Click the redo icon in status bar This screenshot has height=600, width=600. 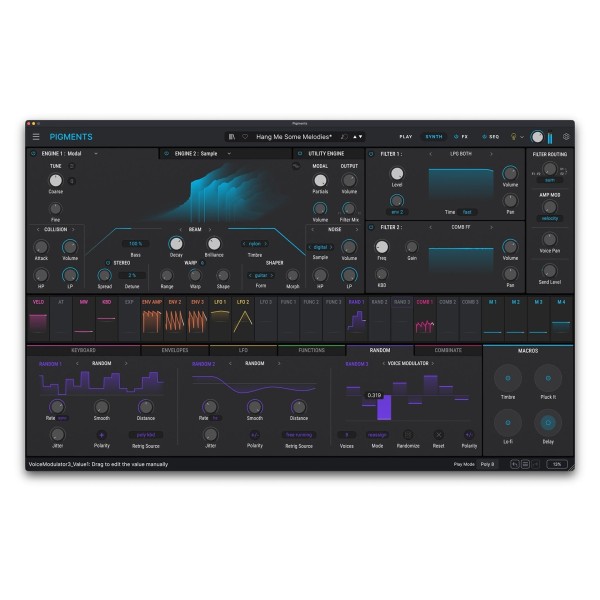(536, 464)
